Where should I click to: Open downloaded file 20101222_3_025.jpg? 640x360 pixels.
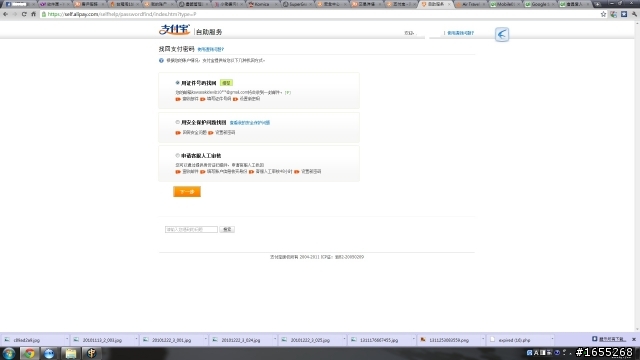[310, 340]
